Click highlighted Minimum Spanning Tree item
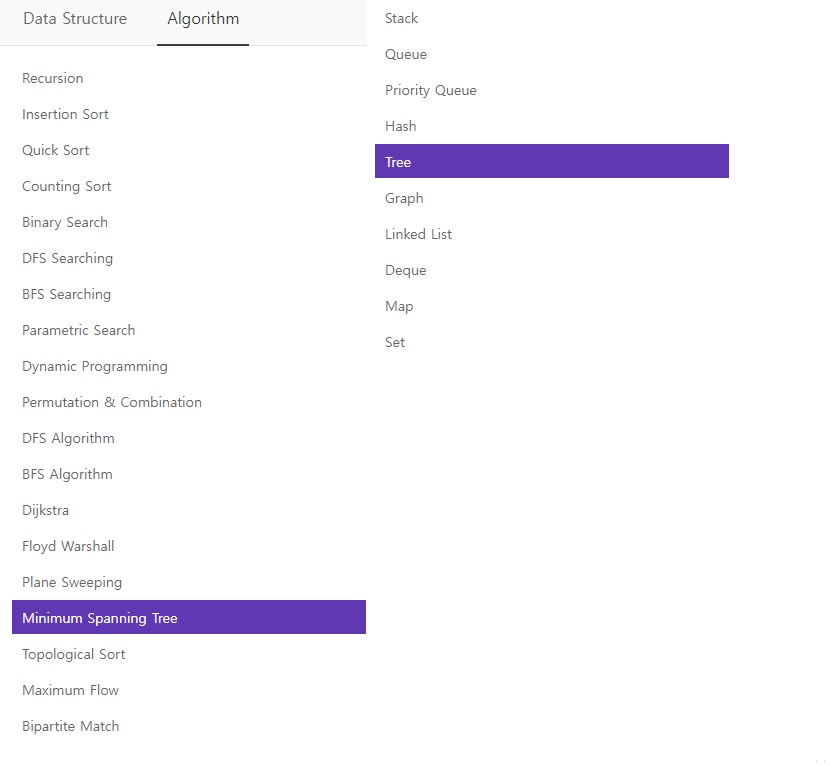 point(189,617)
